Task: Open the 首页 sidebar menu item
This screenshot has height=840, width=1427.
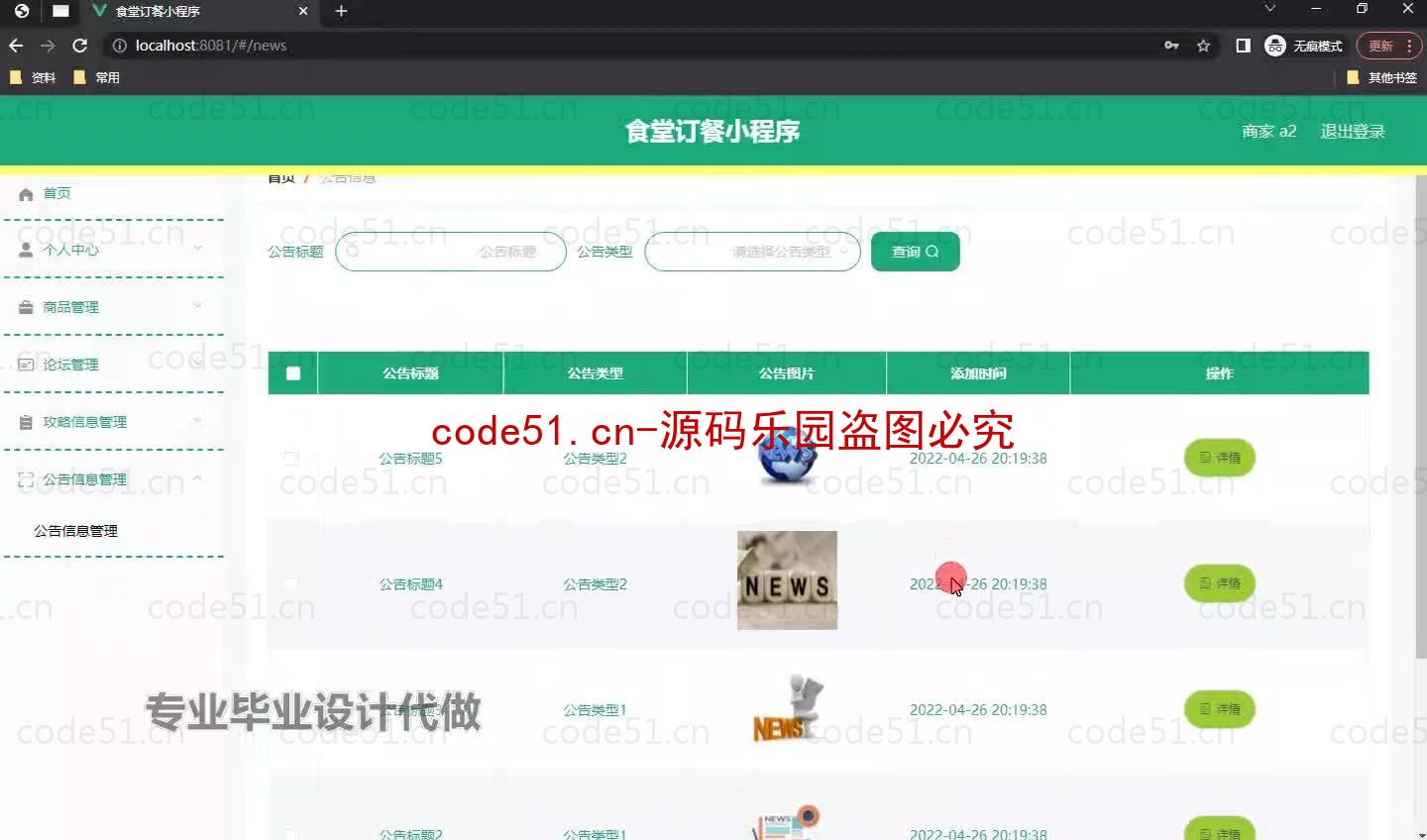Action: click(x=113, y=193)
